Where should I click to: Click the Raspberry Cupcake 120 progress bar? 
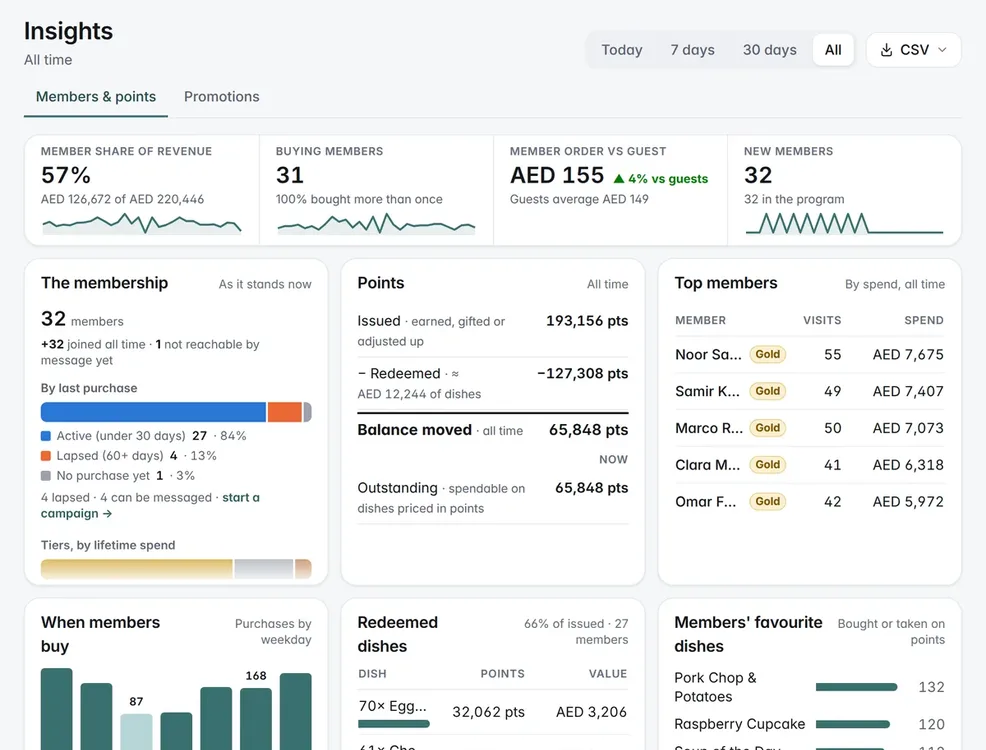tap(853, 724)
